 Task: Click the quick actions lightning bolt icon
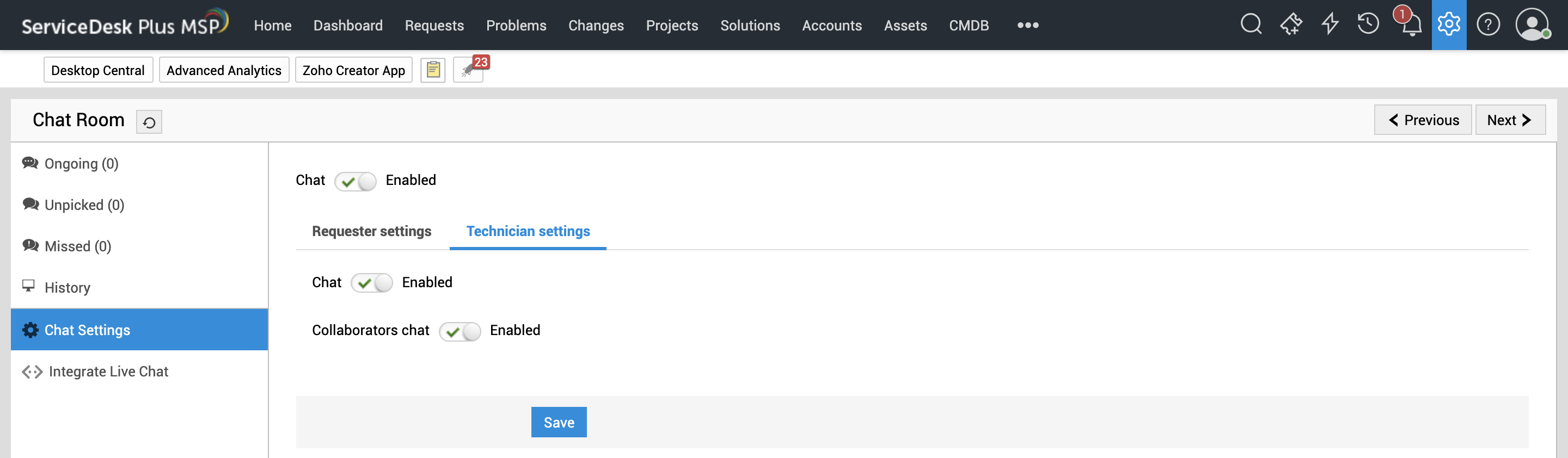tap(1330, 25)
